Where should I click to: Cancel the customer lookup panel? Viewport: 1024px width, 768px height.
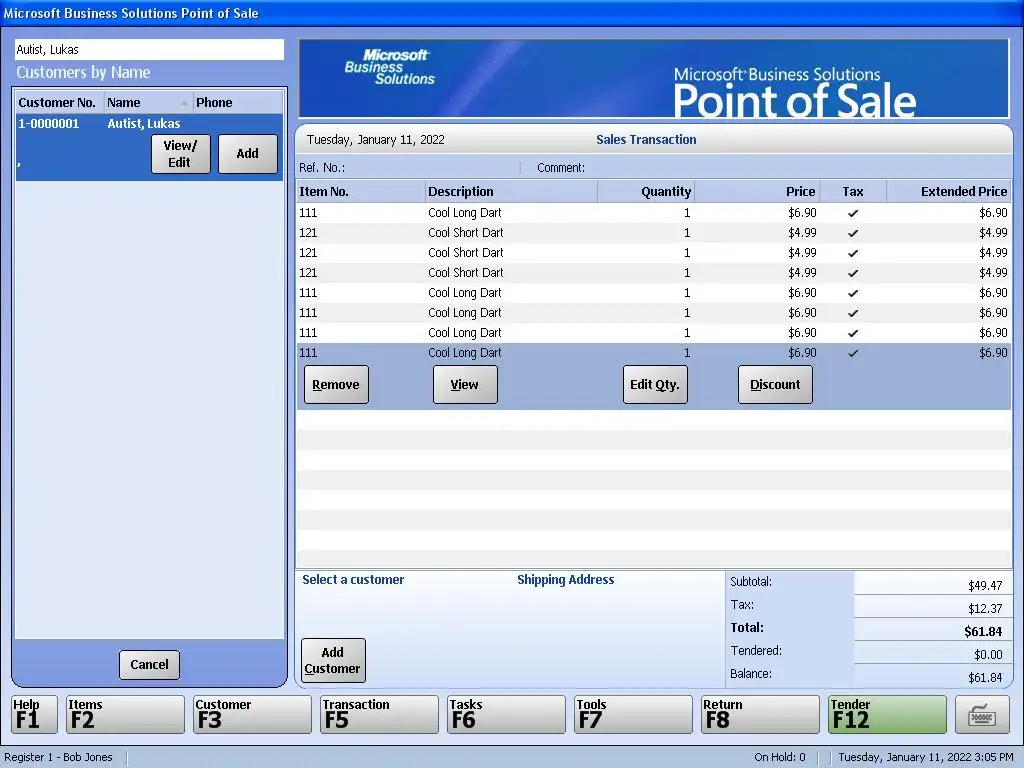coord(149,665)
